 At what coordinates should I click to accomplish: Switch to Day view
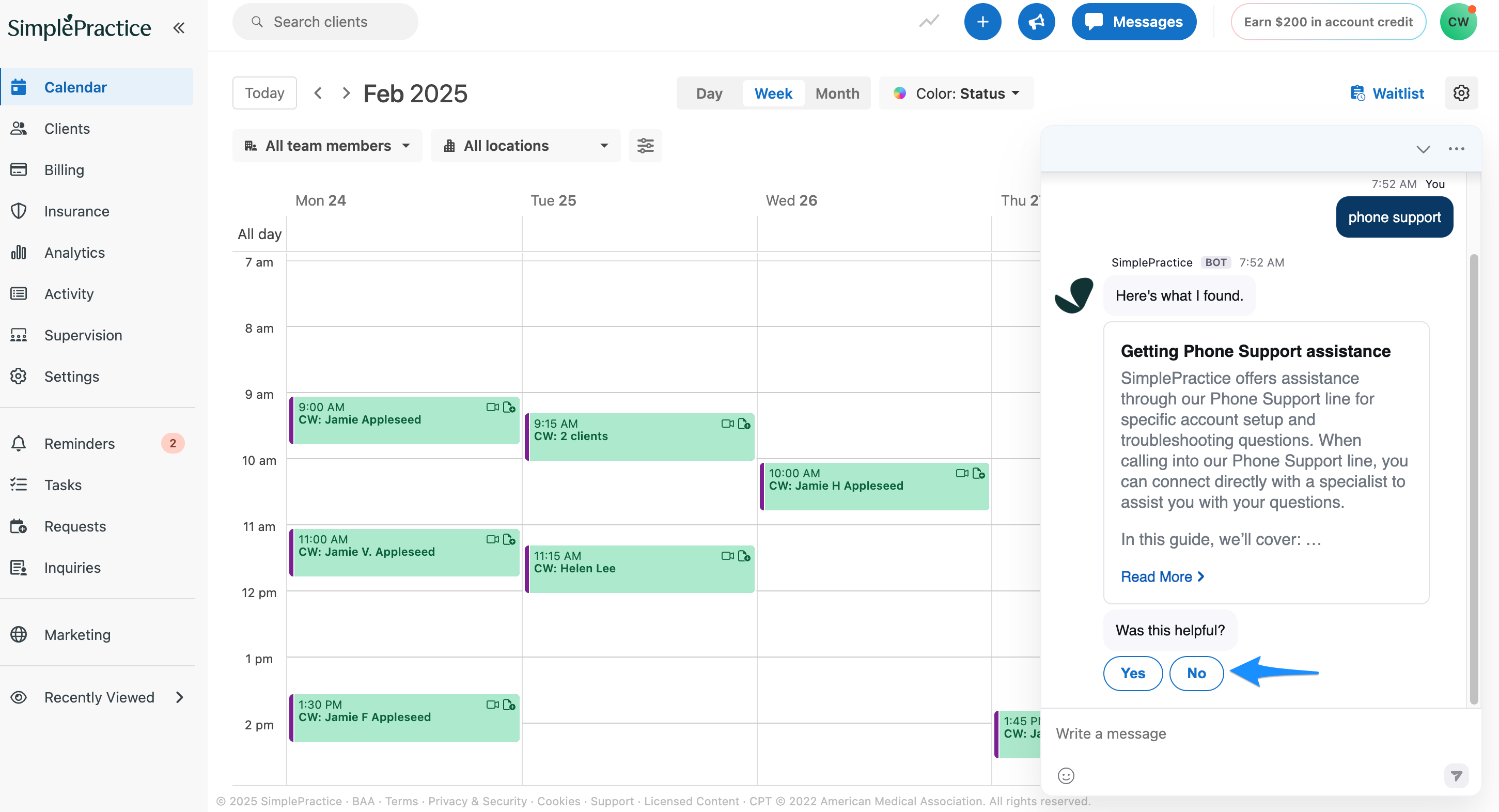point(709,93)
